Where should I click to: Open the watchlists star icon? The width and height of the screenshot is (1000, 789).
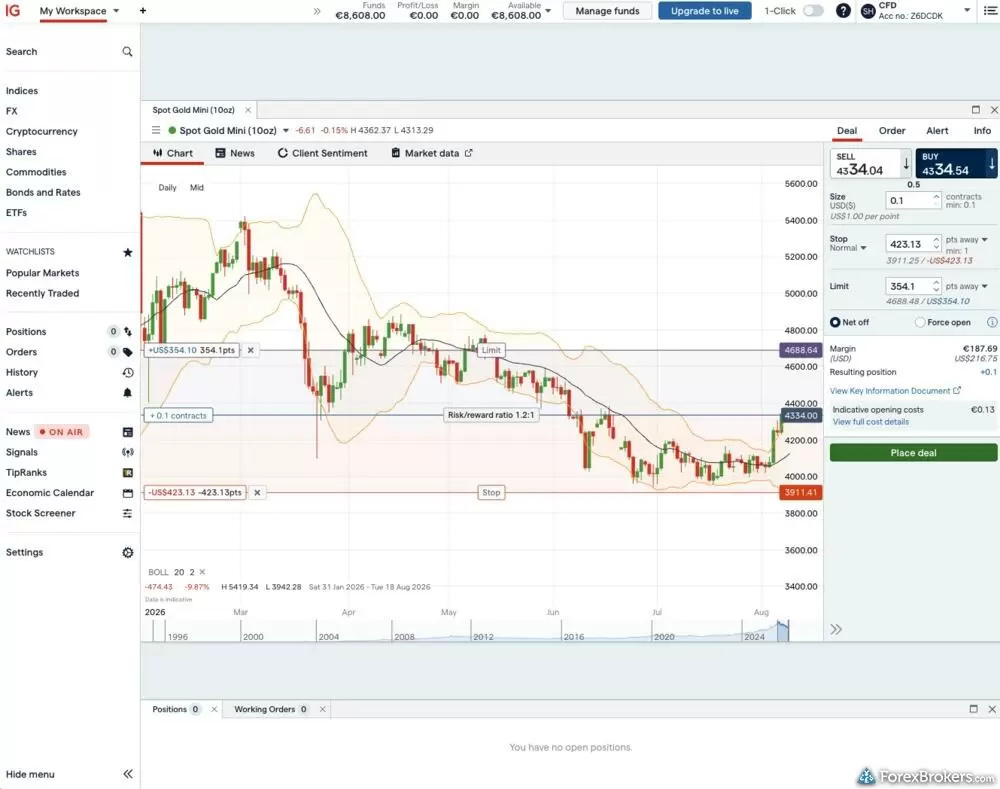[x=128, y=252]
